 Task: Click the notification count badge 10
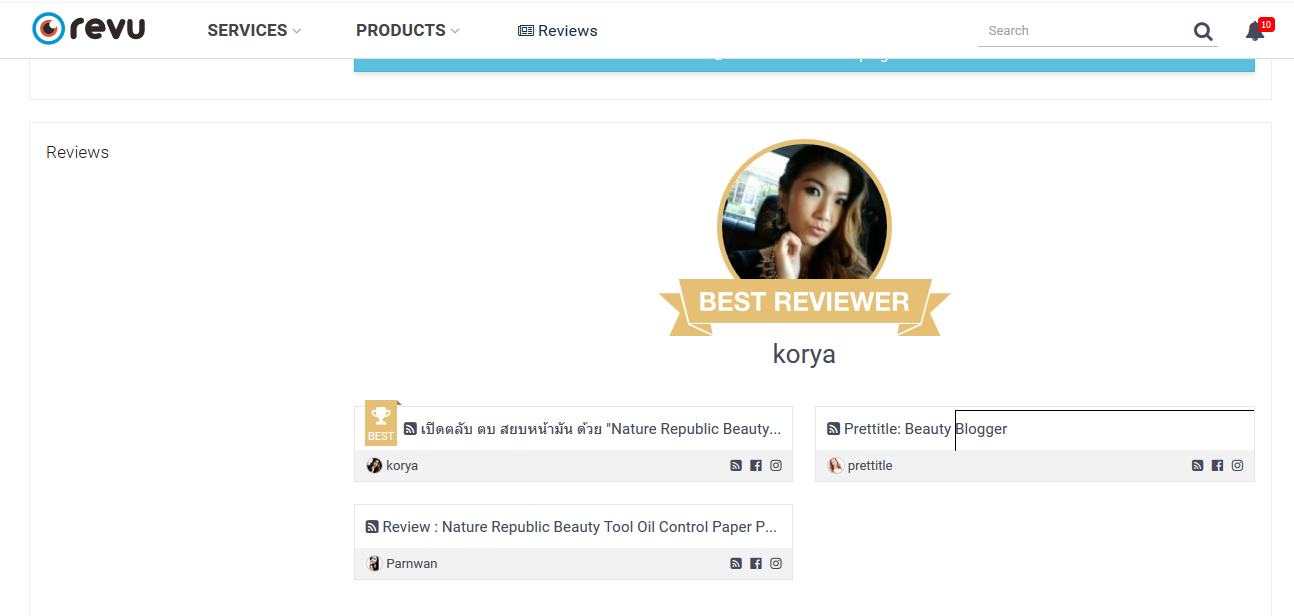pos(1266,24)
